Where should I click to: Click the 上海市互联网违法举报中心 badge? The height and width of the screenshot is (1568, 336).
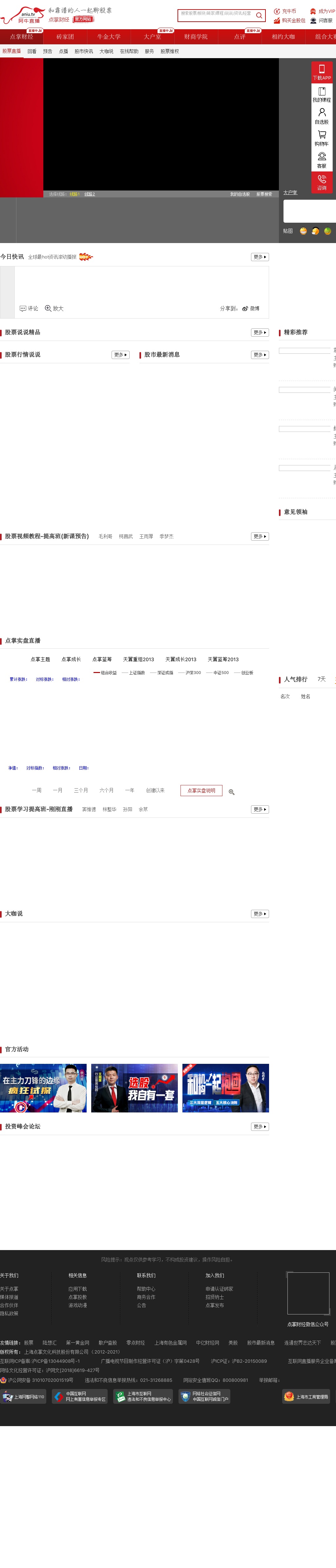[x=143, y=1396]
